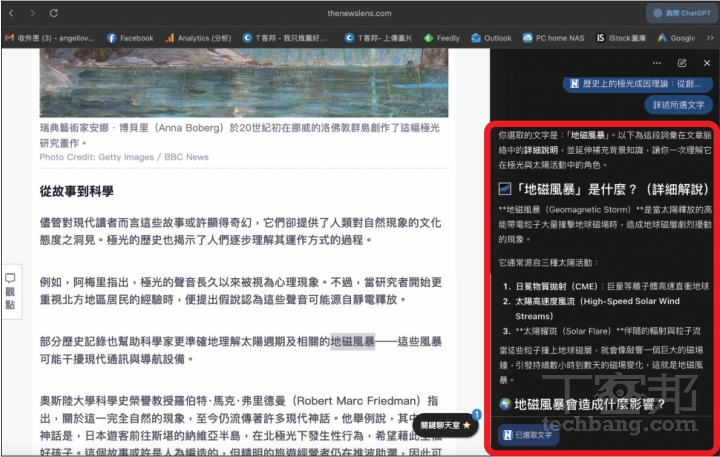This screenshot has height=457, width=720.
Task: Click the Robert Marc Friedman name in the article
Action: pyautogui.click(x=355, y=401)
